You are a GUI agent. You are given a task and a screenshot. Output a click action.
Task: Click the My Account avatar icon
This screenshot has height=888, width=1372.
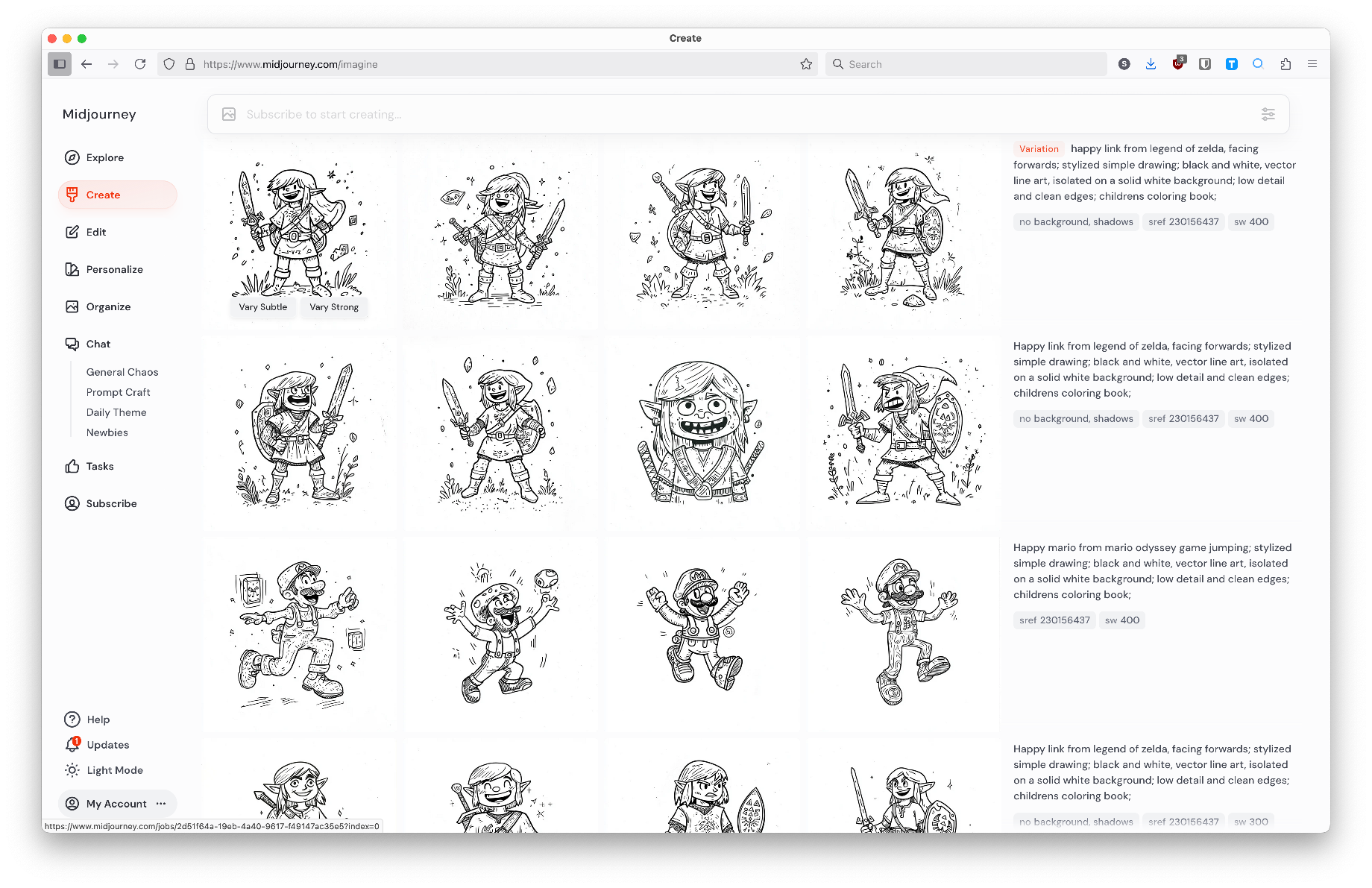point(72,804)
